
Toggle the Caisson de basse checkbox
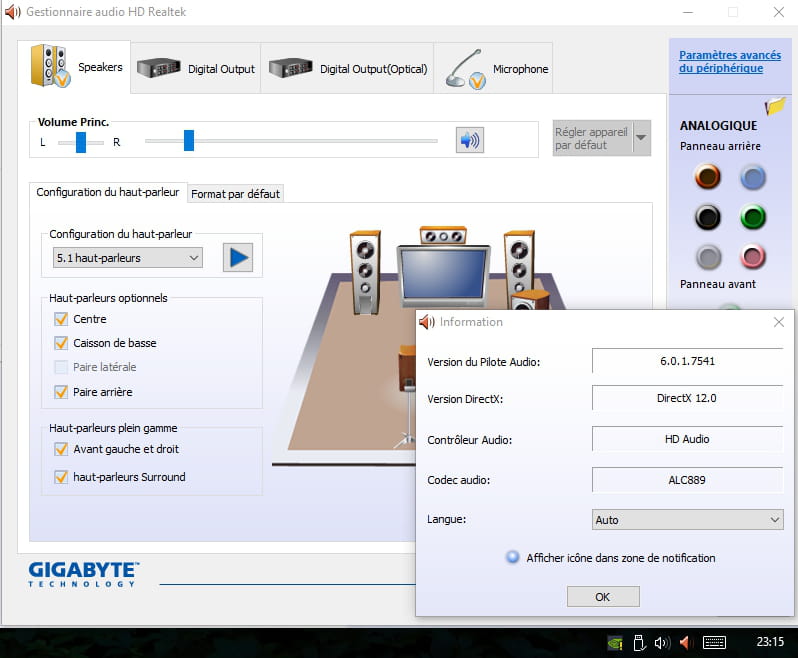pyautogui.click(x=61, y=343)
